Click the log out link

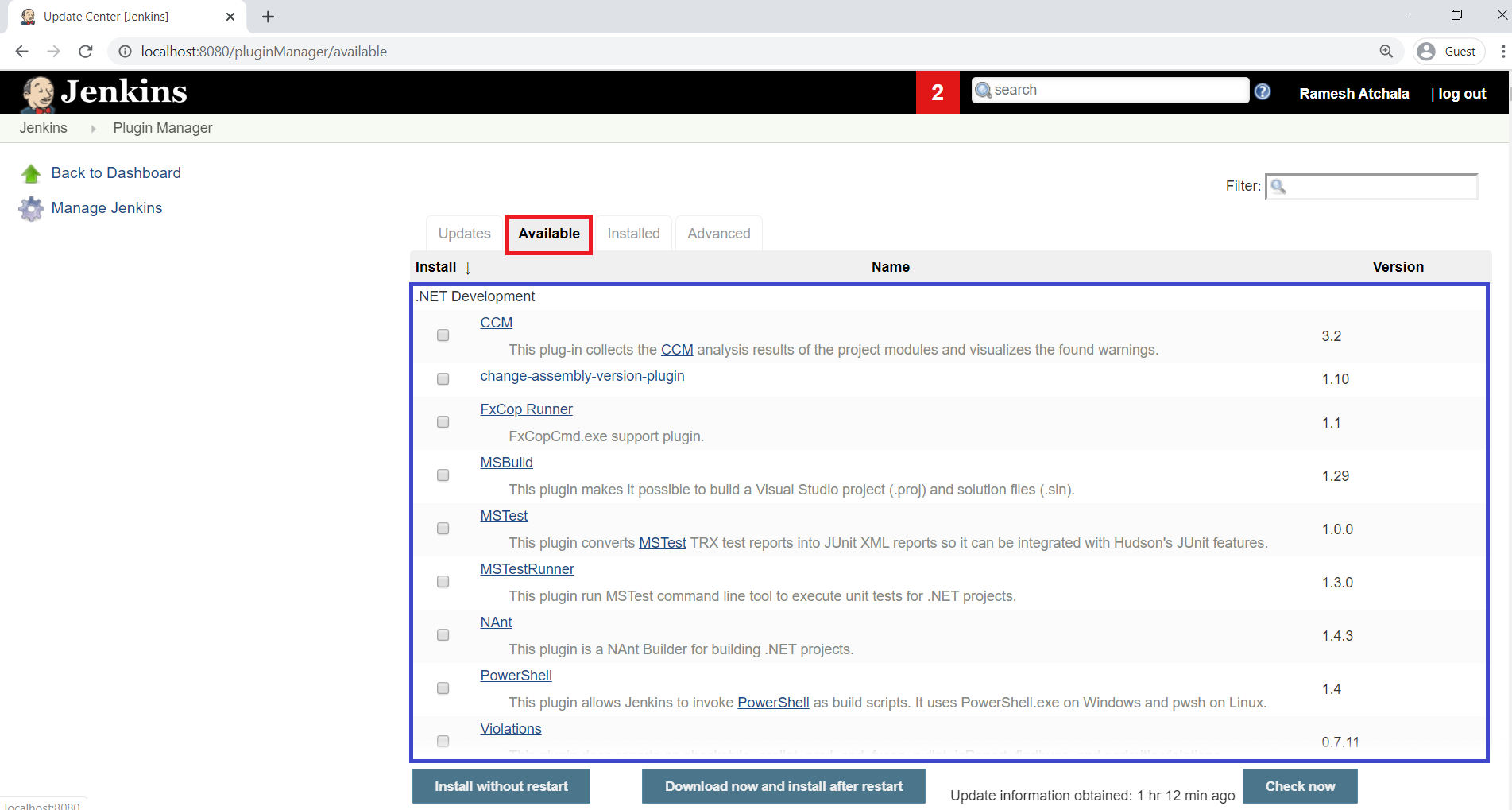point(1462,94)
